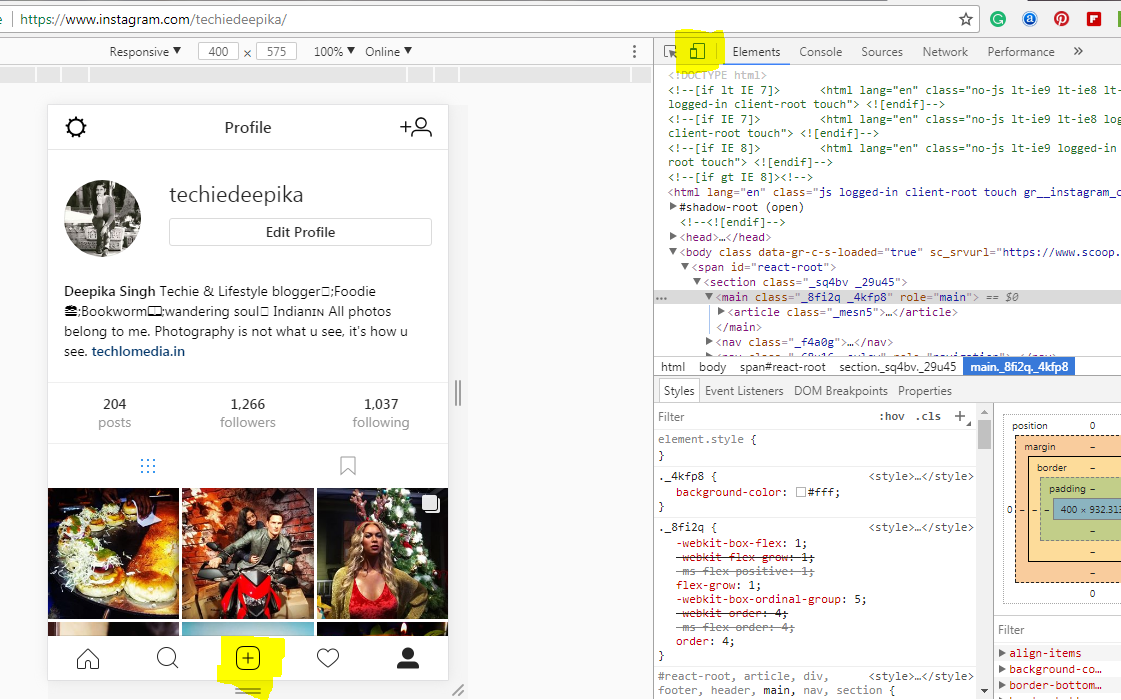Click #fff background-color swatch
The height and width of the screenshot is (700, 1121).
coord(801,492)
